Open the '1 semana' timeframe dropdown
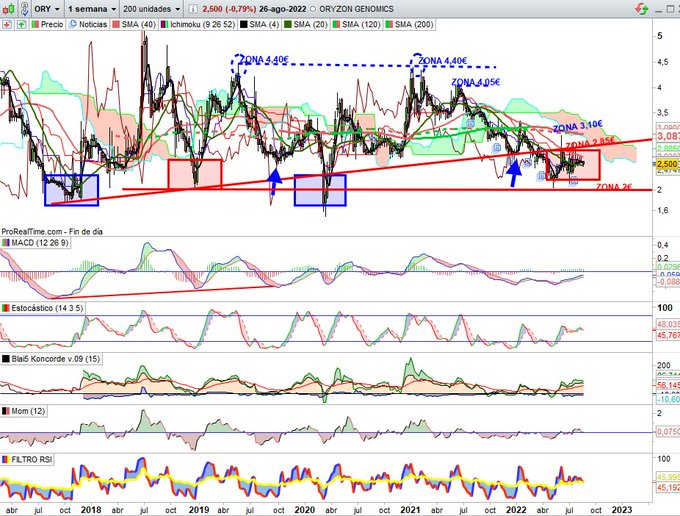This screenshot has height=516, width=680. (x=92, y=9)
